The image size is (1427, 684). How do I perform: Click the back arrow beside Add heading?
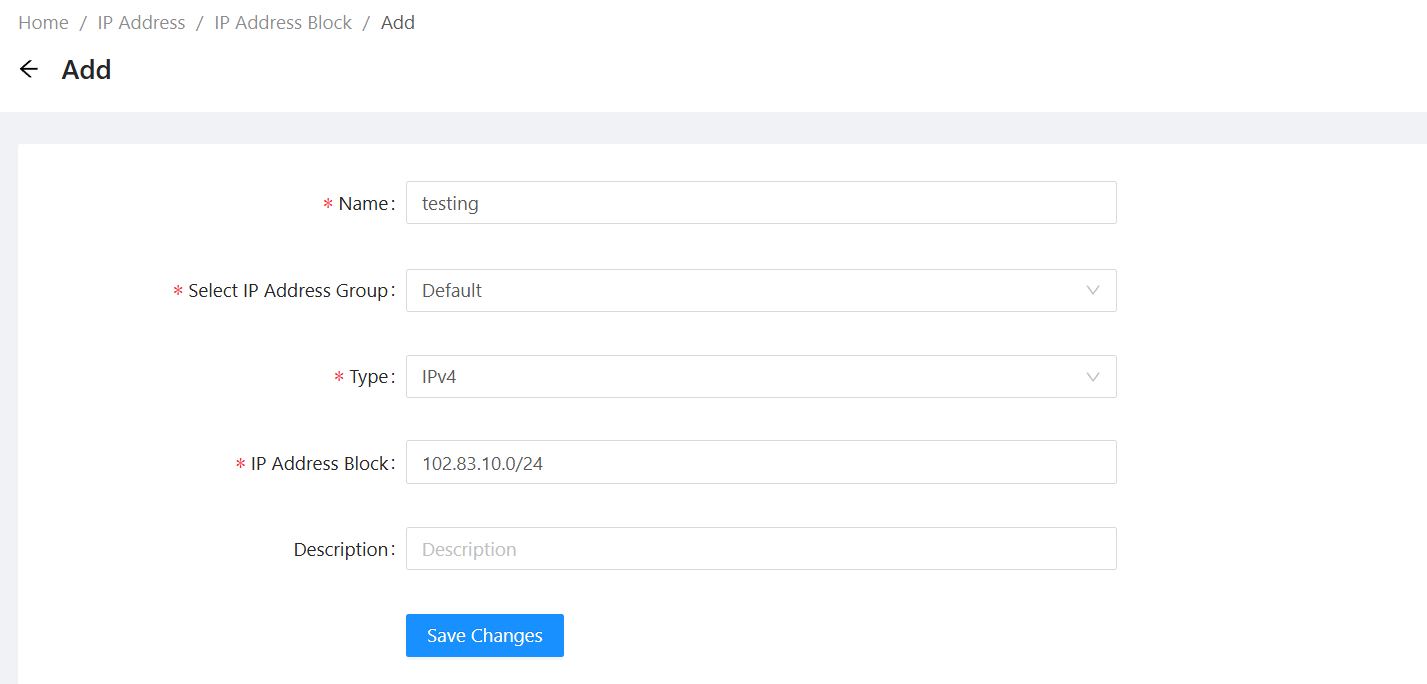(28, 69)
